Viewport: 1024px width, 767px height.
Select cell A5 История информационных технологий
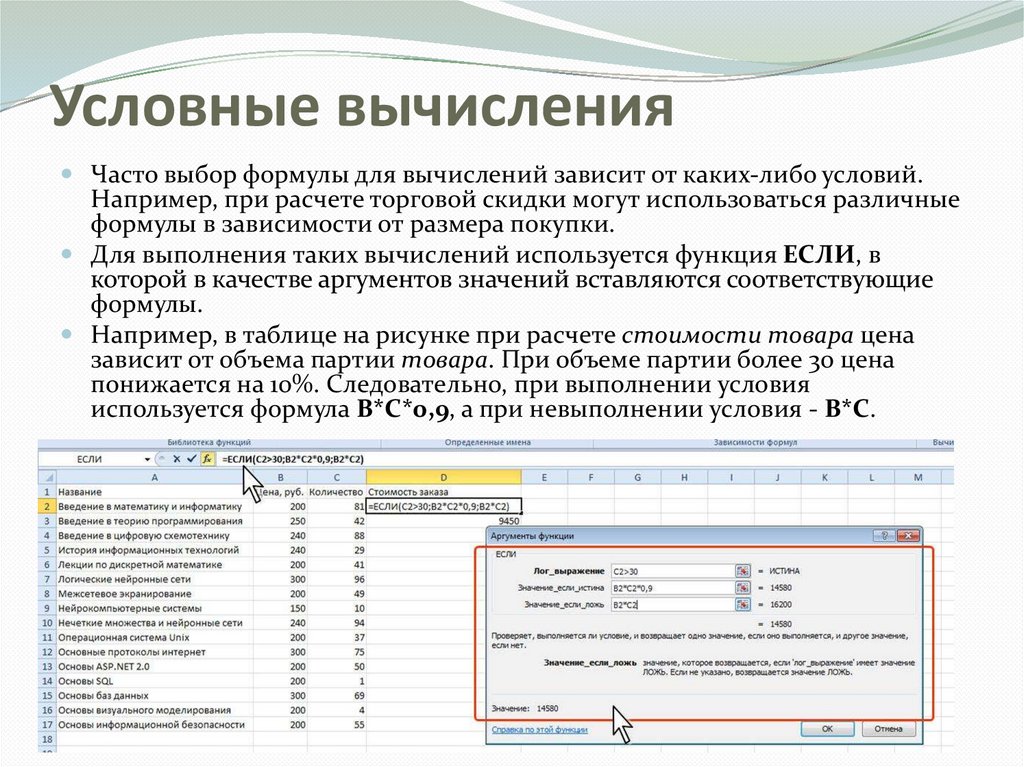coord(149,550)
